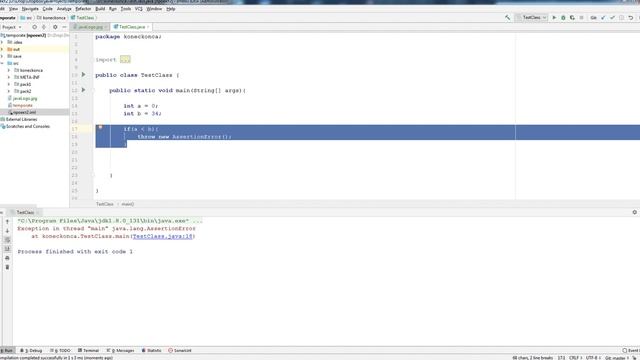Screen dimensions: 640x360
Task: Close the TestClass.java editor tab
Action: pyautogui.click(x=148, y=27)
